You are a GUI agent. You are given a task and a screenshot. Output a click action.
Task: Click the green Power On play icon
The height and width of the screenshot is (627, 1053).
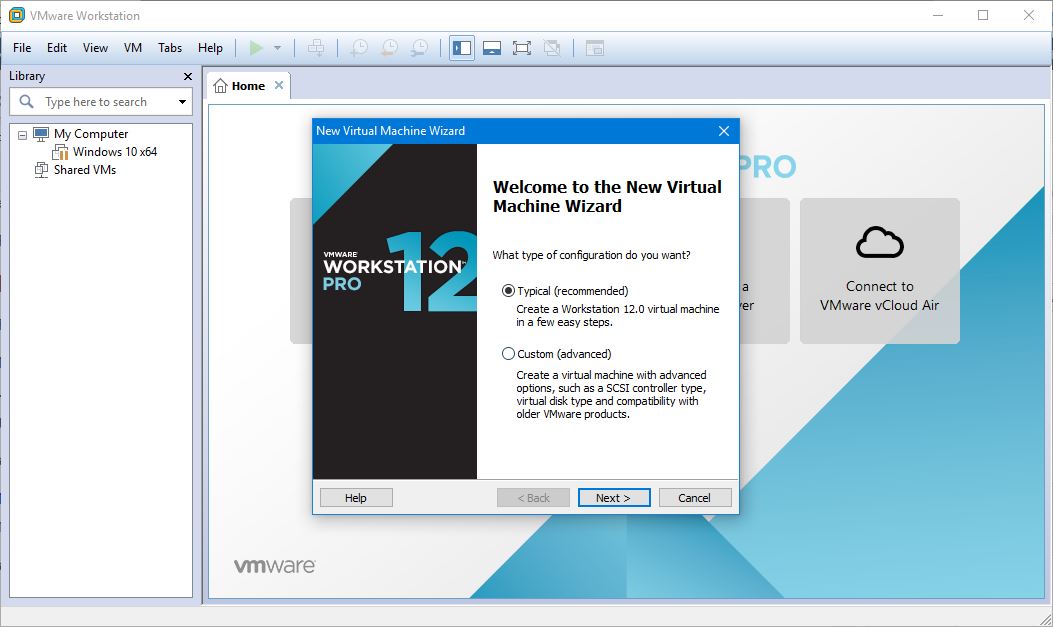point(257,48)
